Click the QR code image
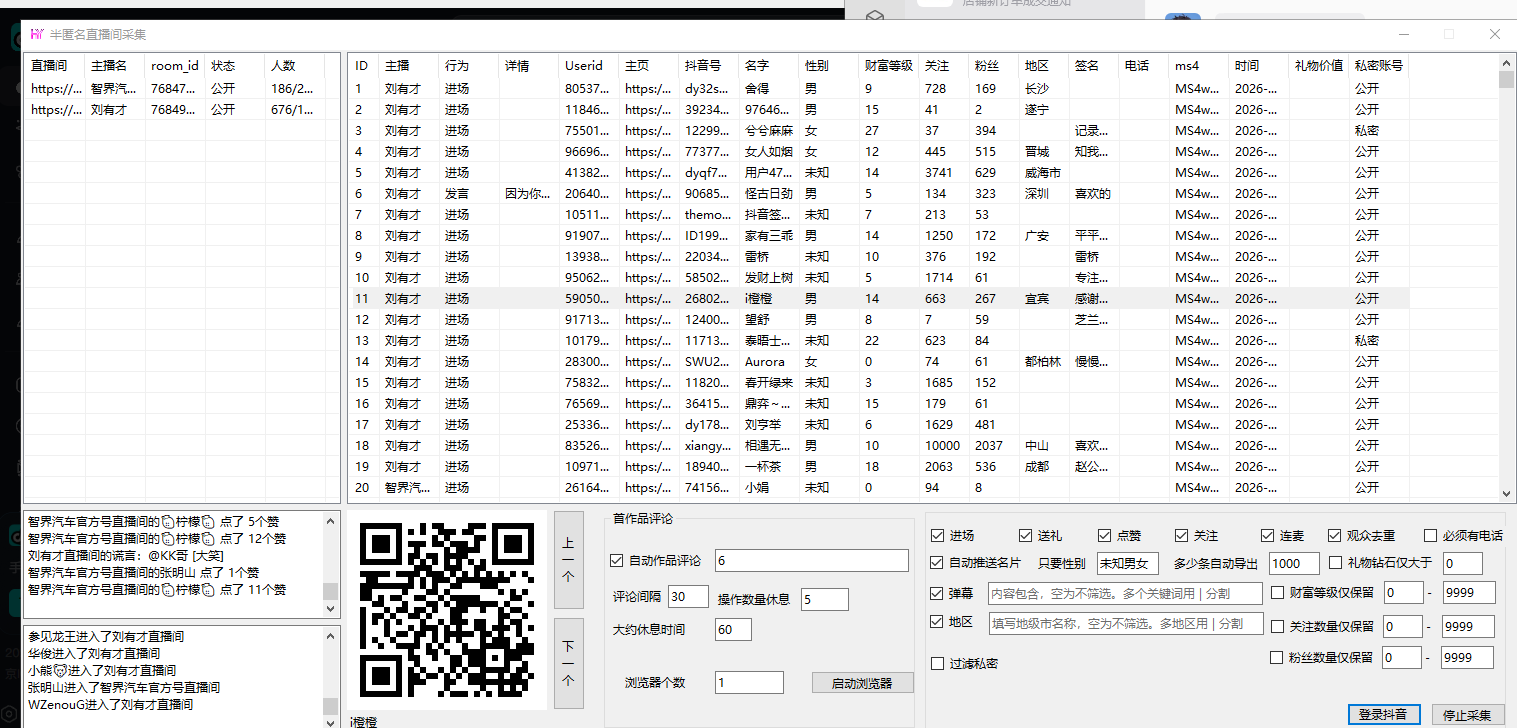The width and height of the screenshot is (1517, 728). (x=446, y=610)
